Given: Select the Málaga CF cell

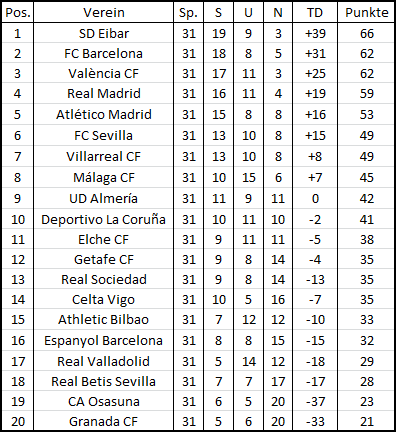Looking at the screenshot, I should 104,177.
